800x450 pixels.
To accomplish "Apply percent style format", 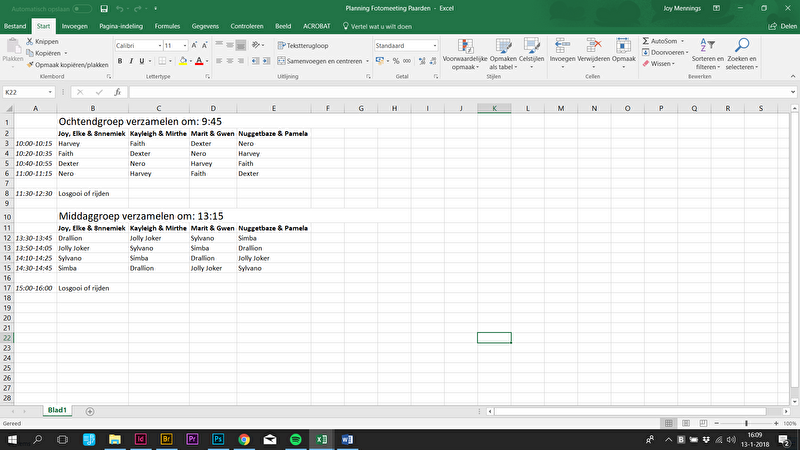I will click(396, 61).
